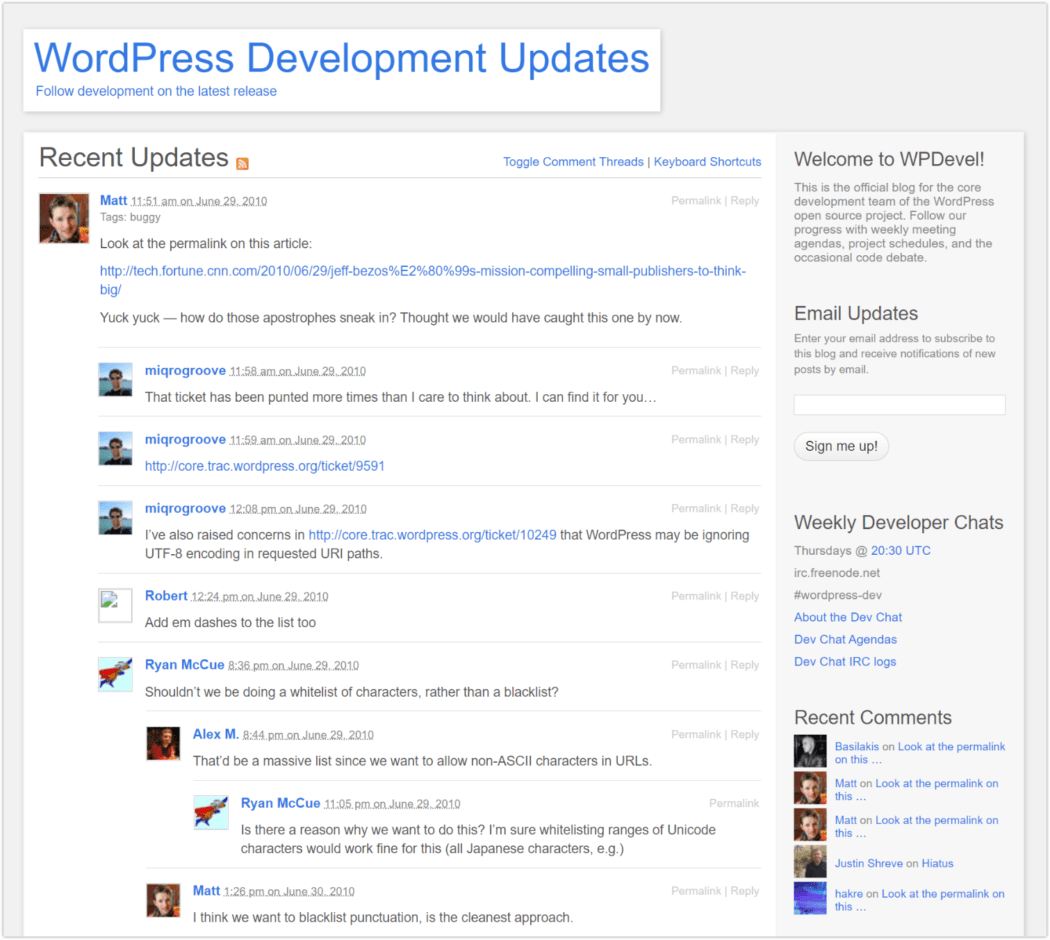Click the orange RSS feed icon
Viewport: 1050px width, 940px height.
[242, 163]
